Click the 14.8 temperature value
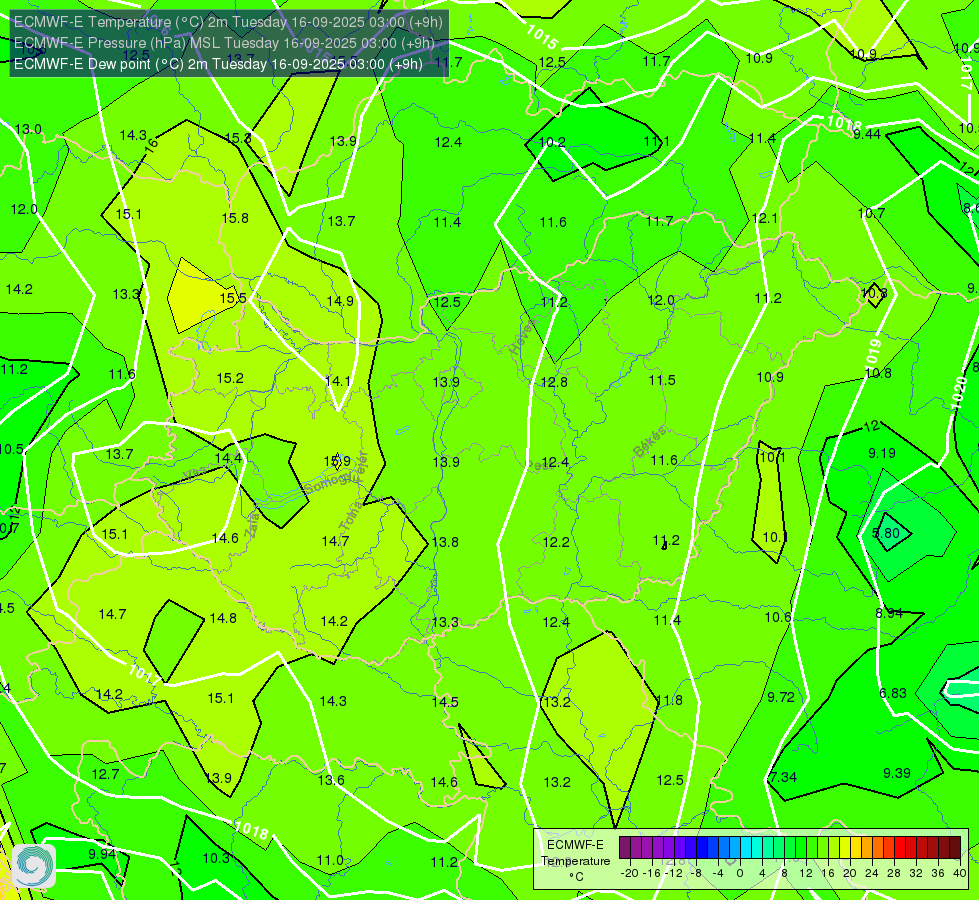 point(223,618)
